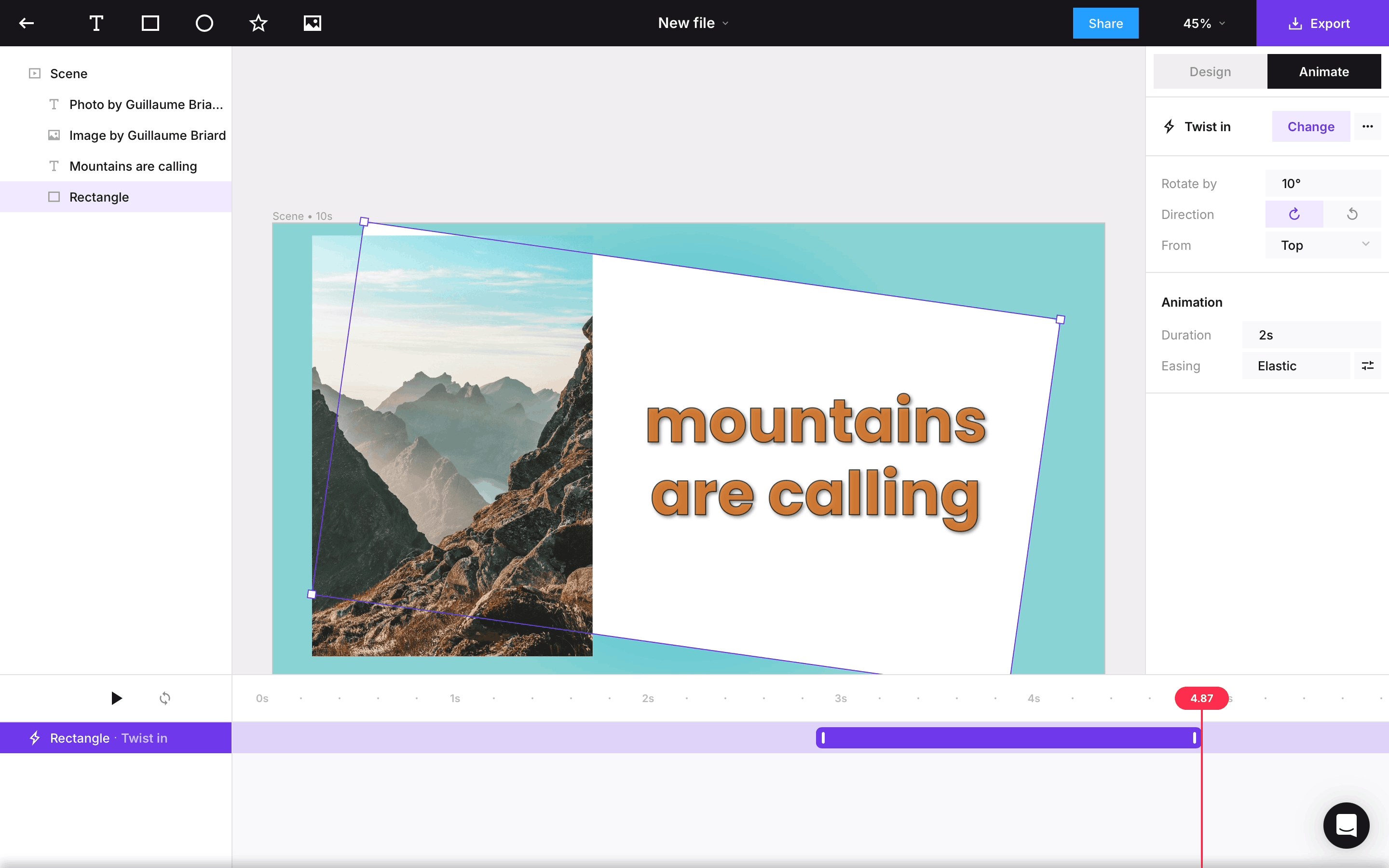Set rotation direction to clockwise

coord(1294,214)
